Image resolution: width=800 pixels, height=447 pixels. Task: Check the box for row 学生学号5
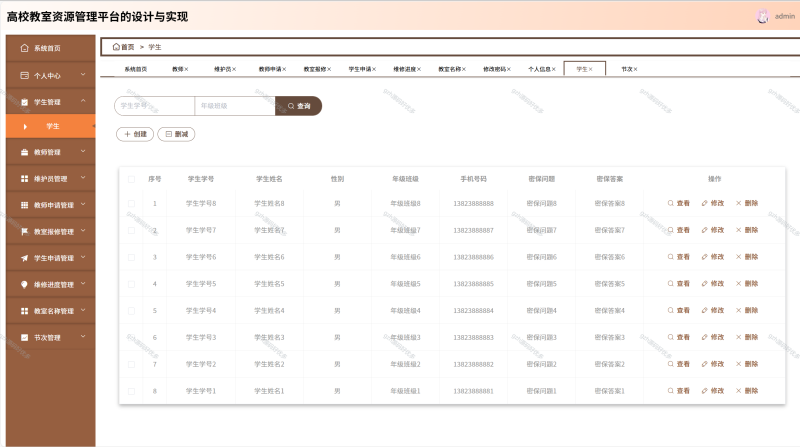pos(131,284)
